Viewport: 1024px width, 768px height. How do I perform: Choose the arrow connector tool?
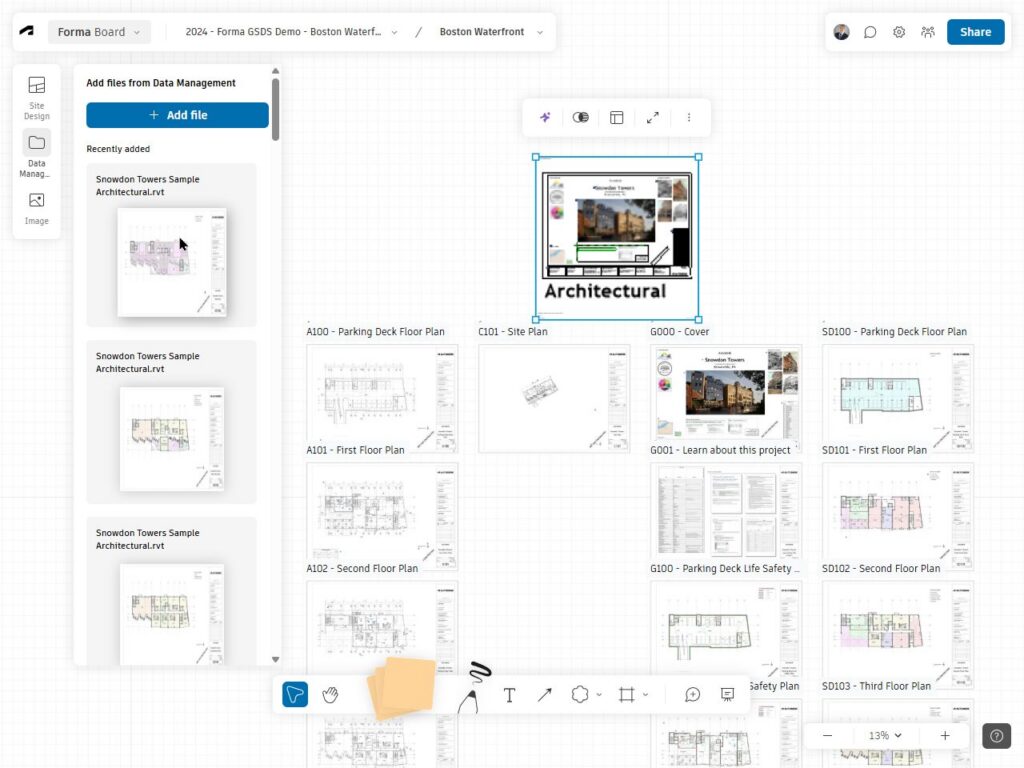544,694
